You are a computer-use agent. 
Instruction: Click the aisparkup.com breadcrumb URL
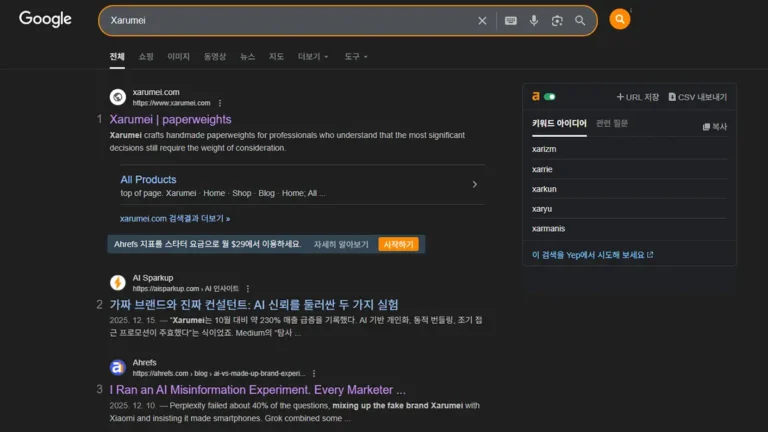click(x=186, y=289)
